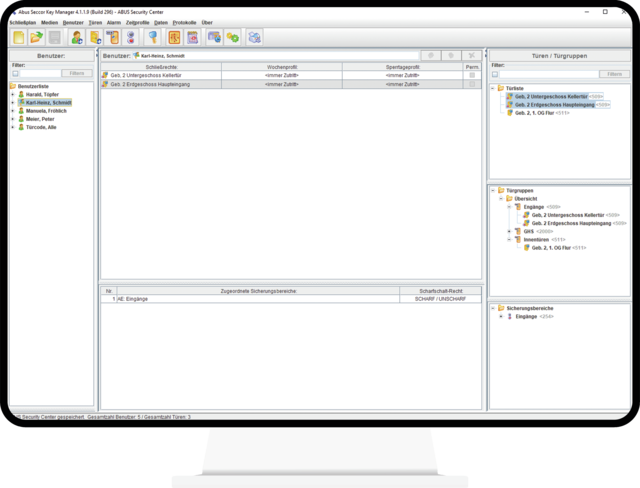Toggle the filter checkbox in the Benutzer panel
Screen dimensions: 640x488
click(x=15, y=73)
